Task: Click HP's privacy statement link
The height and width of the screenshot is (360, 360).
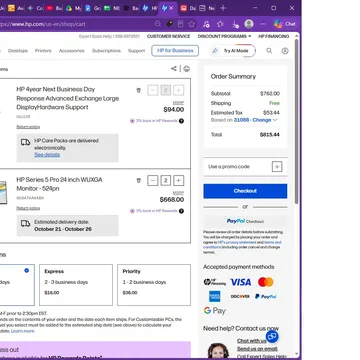Action: [236, 243]
